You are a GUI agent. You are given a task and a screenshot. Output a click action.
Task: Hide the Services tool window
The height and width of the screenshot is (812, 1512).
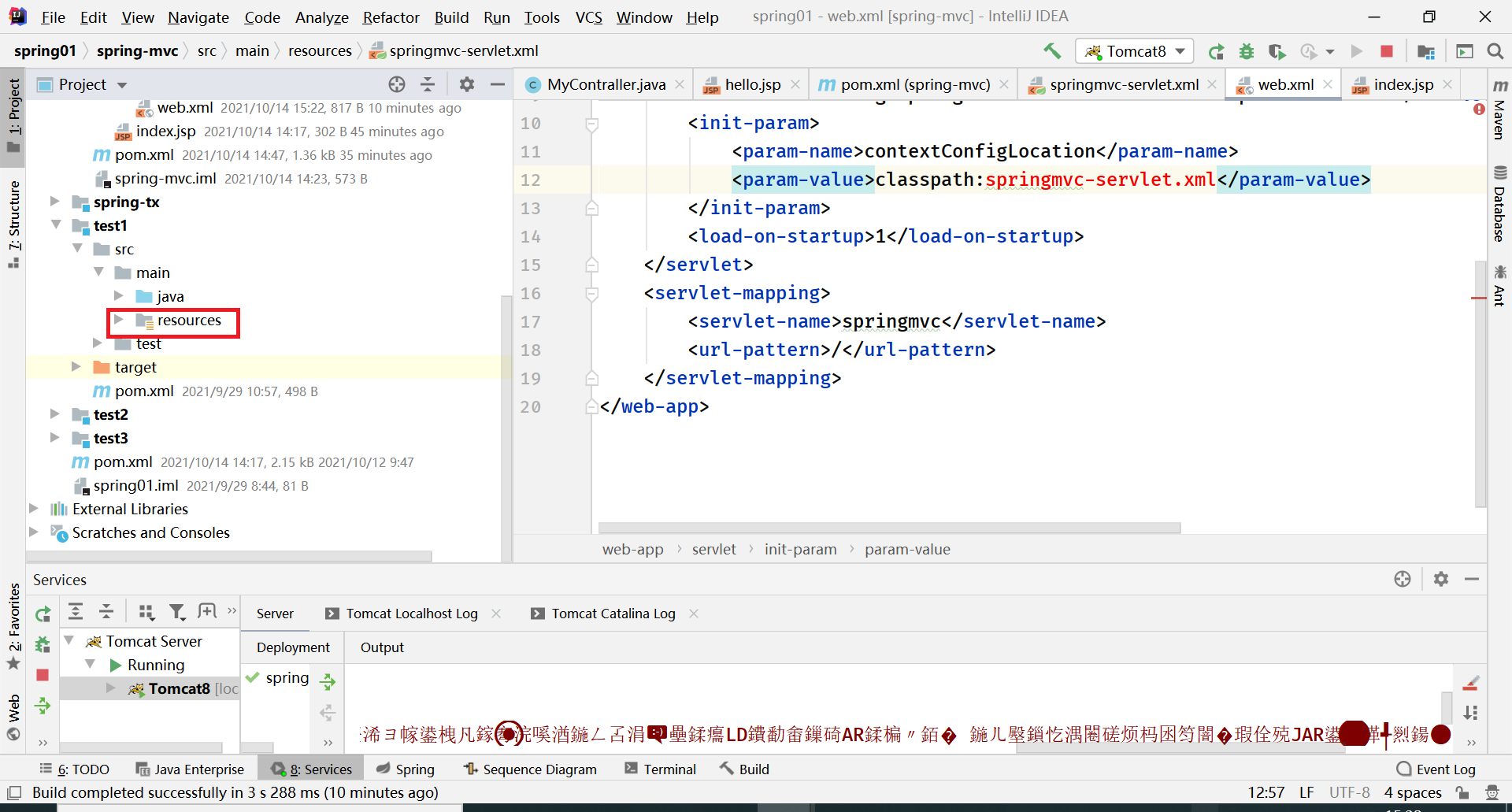[x=1472, y=579]
